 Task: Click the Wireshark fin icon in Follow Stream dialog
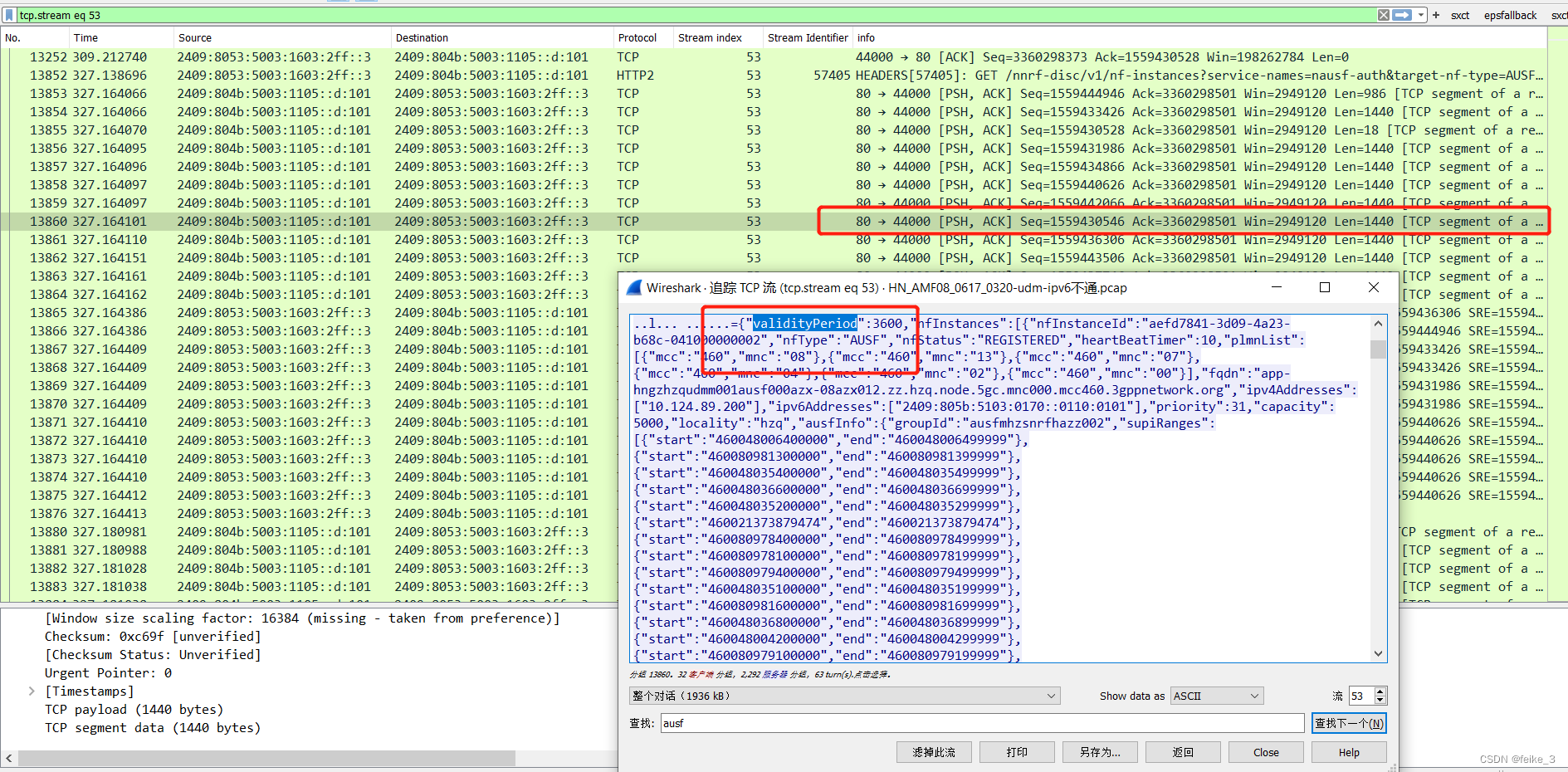(x=634, y=287)
